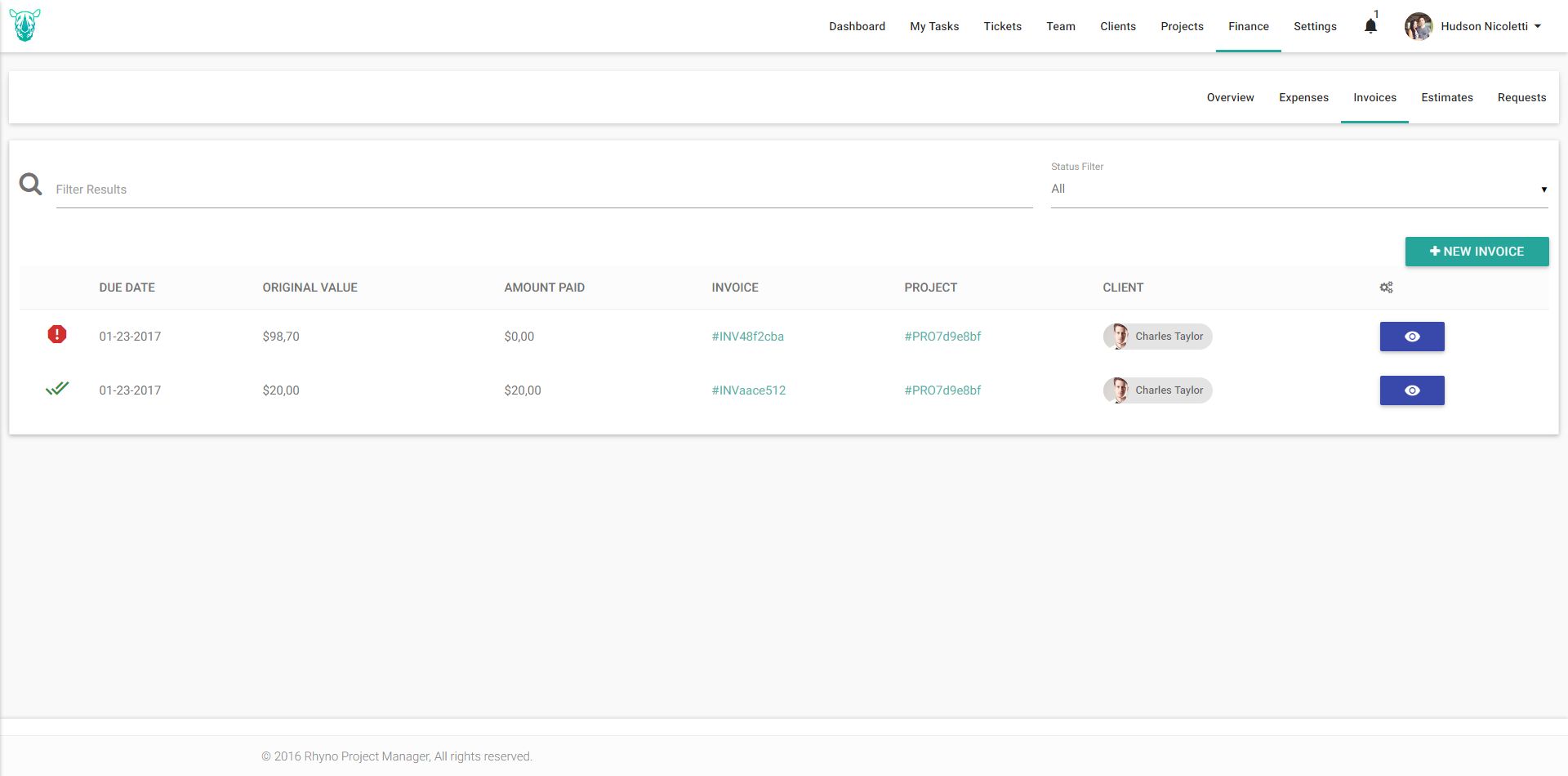Image resolution: width=1568 pixels, height=776 pixels.
Task: Click the search magnifier icon
Action: pos(31,184)
